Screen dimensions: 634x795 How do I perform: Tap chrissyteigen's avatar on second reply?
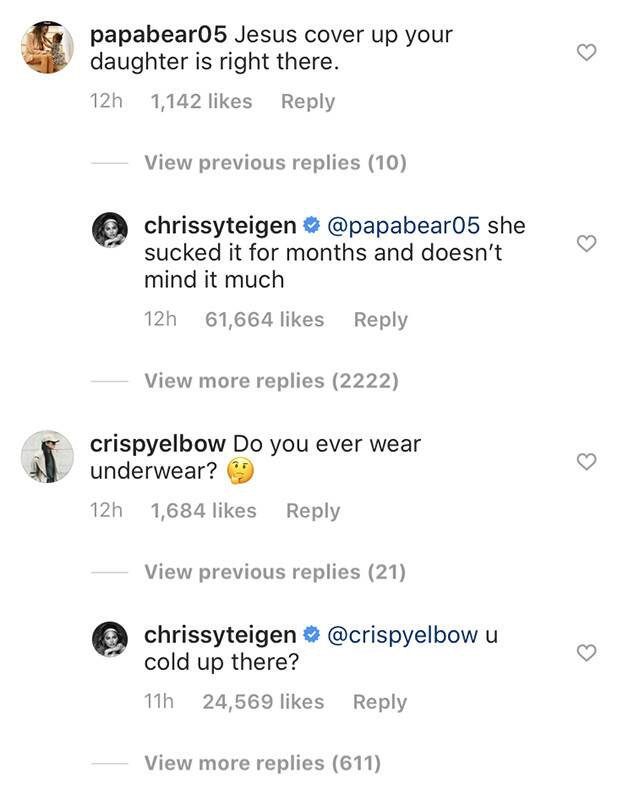coord(110,639)
